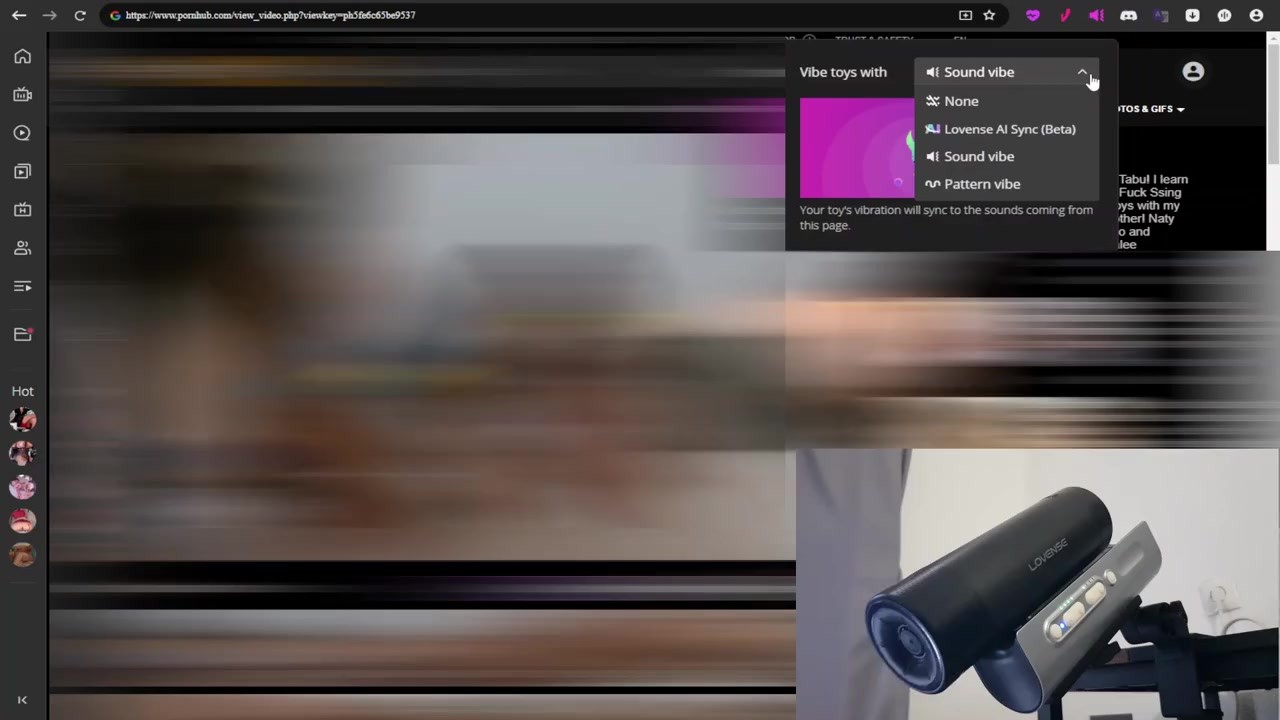Open first Hot avatar in sidebar

click(x=22, y=420)
